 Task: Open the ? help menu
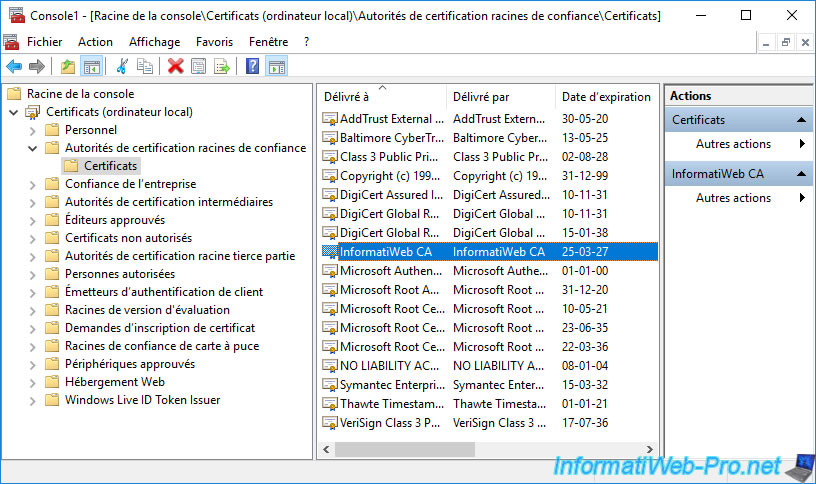coord(307,42)
